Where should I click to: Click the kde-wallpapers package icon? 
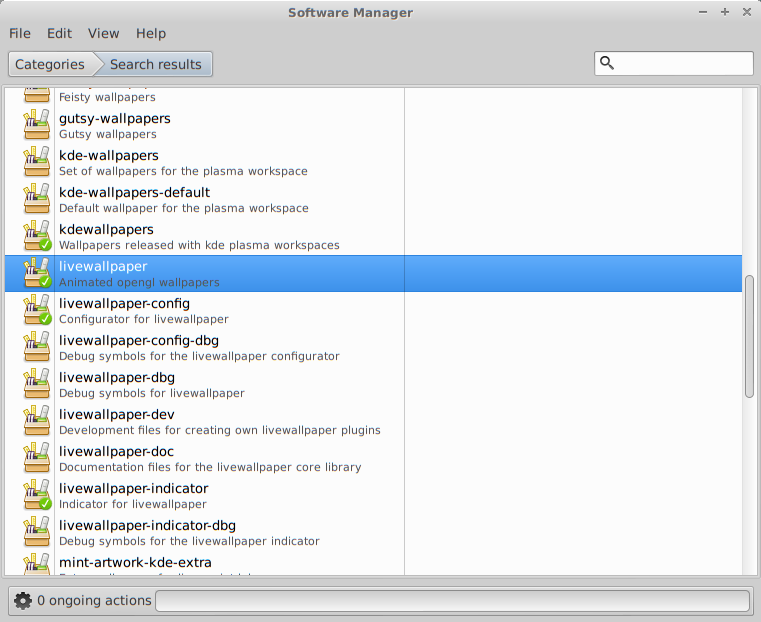click(36, 162)
